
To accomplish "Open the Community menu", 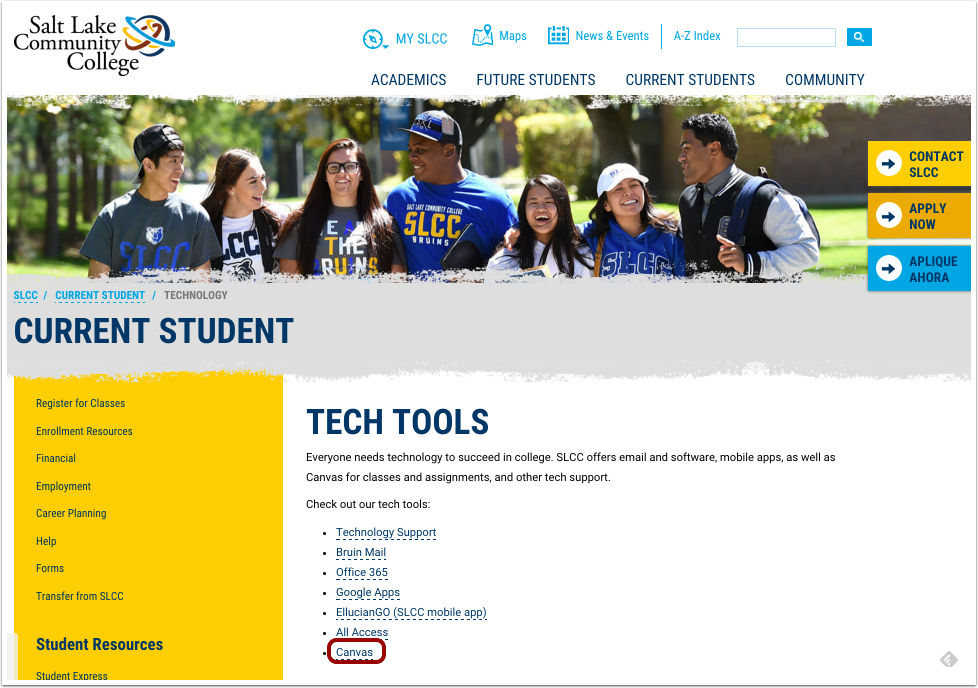I will click(x=824, y=80).
